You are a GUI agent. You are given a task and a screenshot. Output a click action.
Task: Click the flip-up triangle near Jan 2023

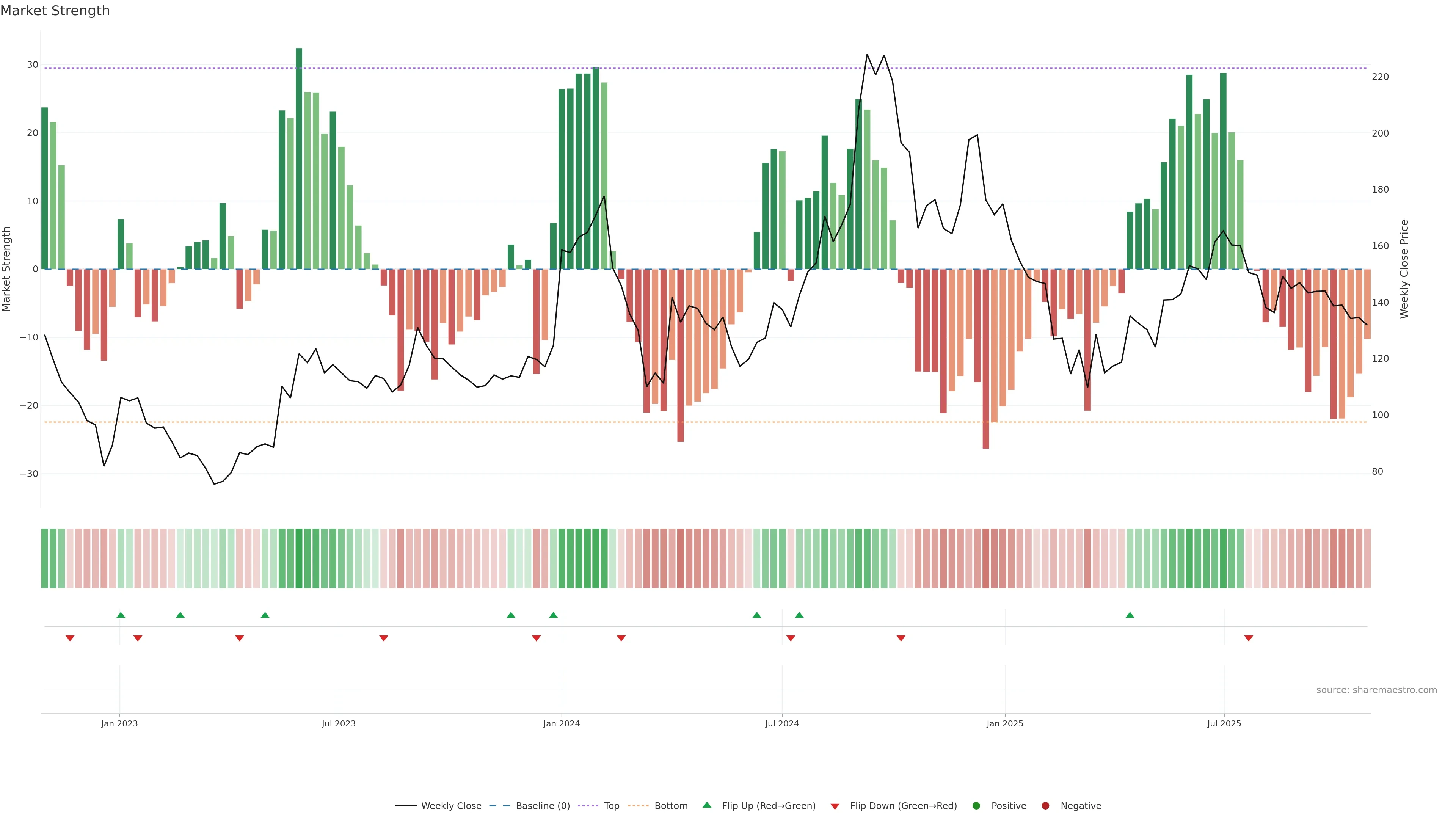[121, 615]
